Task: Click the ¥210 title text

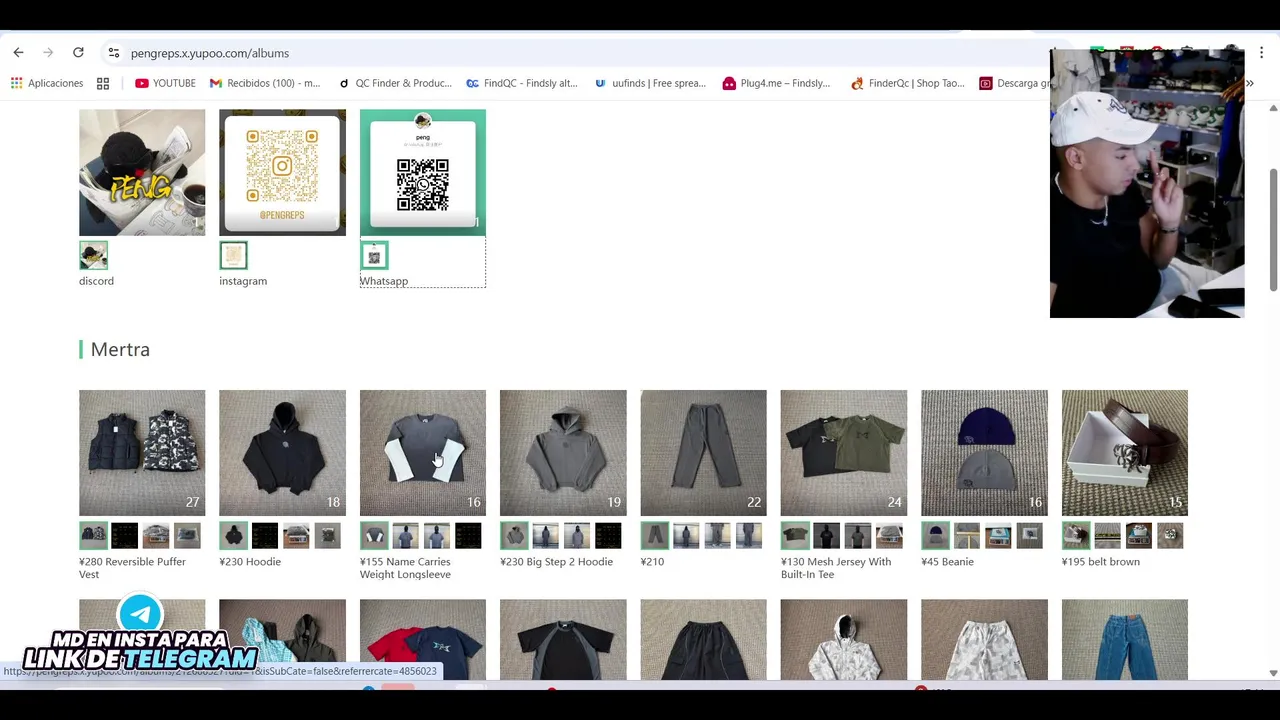Action: tap(652, 562)
